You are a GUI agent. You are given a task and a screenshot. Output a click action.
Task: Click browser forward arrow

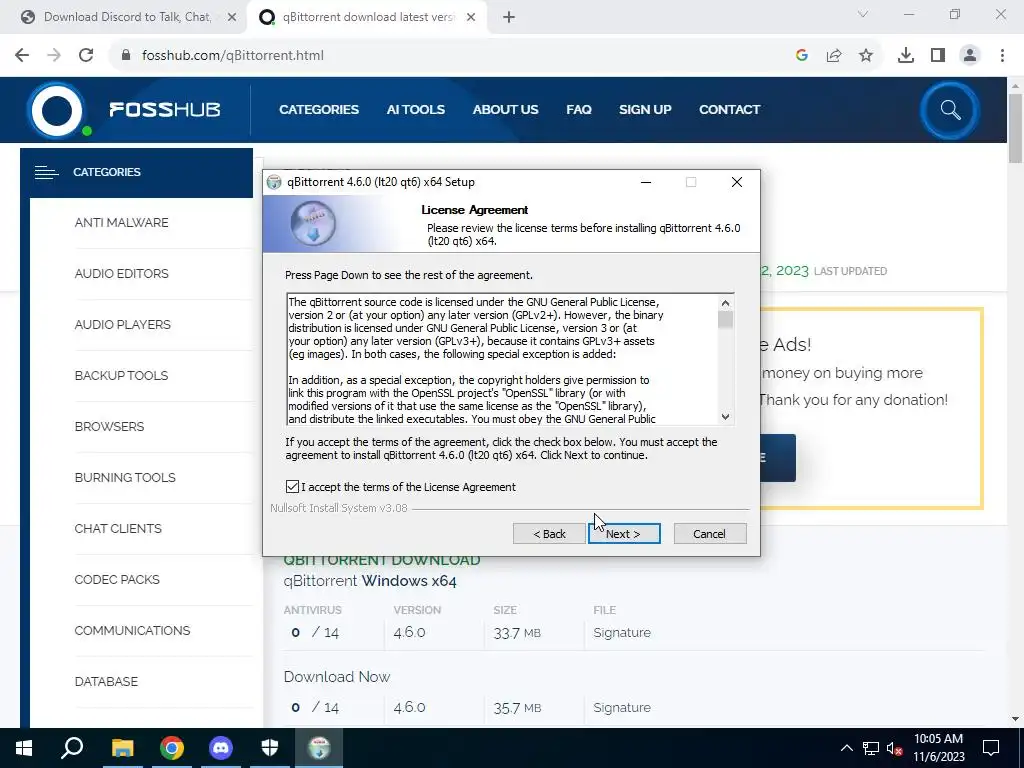(x=54, y=56)
